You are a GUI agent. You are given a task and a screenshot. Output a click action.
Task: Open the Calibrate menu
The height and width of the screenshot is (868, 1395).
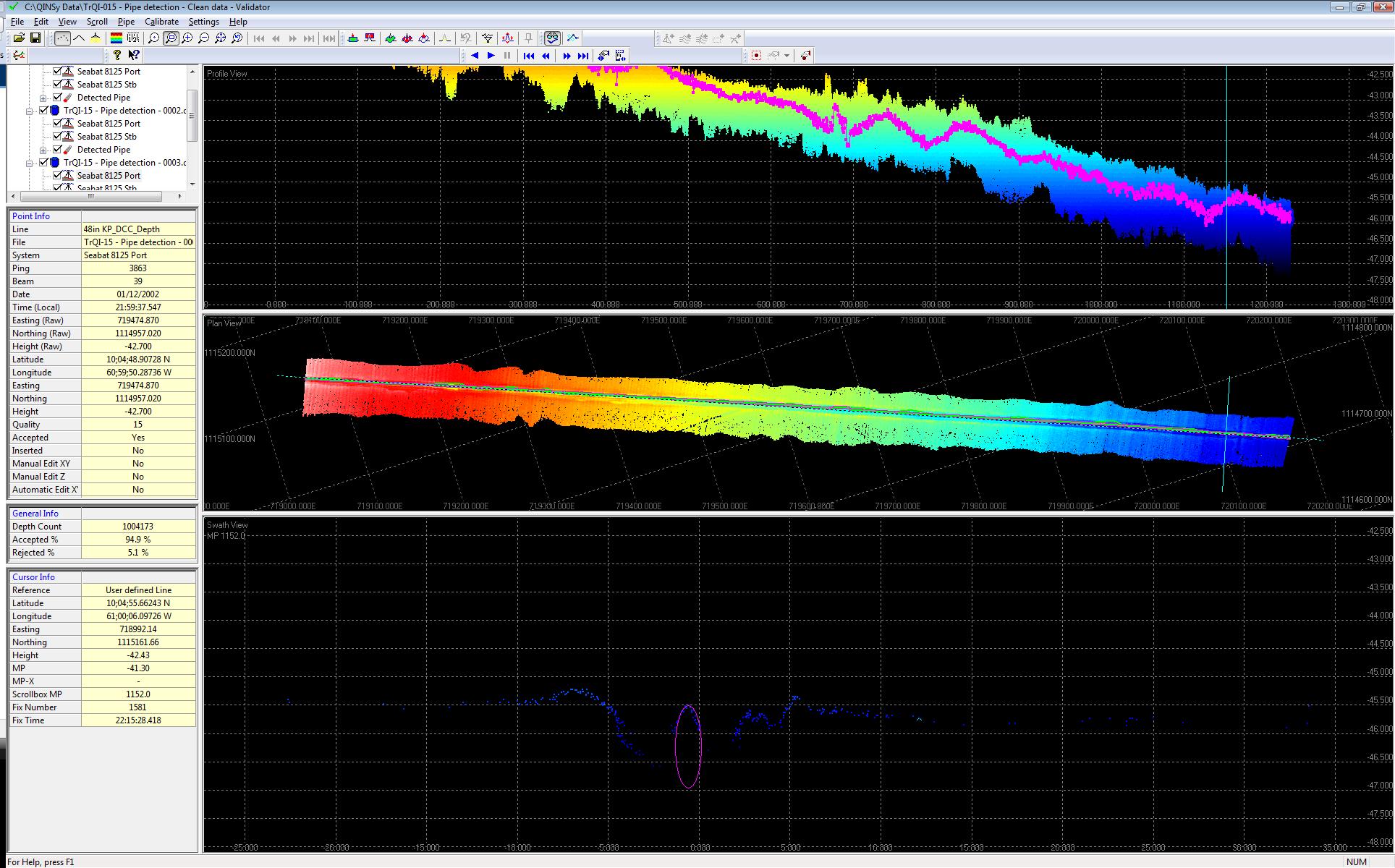pyautogui.click(x=161, y=22)
